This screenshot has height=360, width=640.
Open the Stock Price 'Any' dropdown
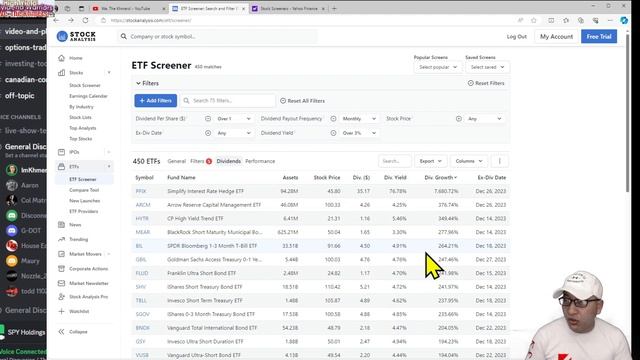tap(484, 119)
